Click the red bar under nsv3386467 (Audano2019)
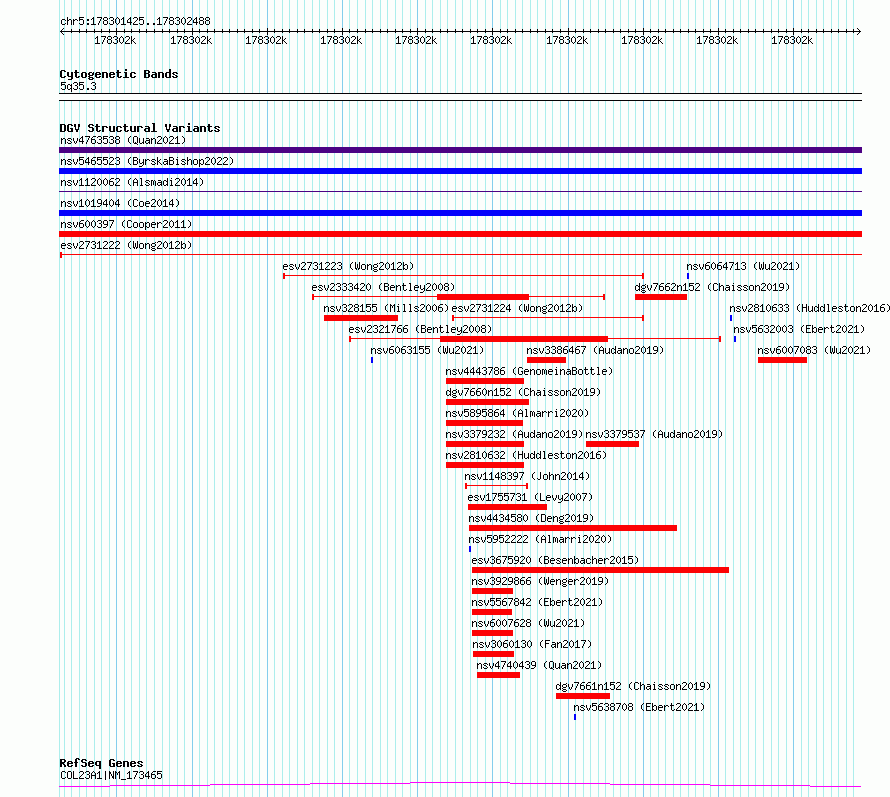The width and height of the screenshot is (890, 797). [x=546, y=360]
